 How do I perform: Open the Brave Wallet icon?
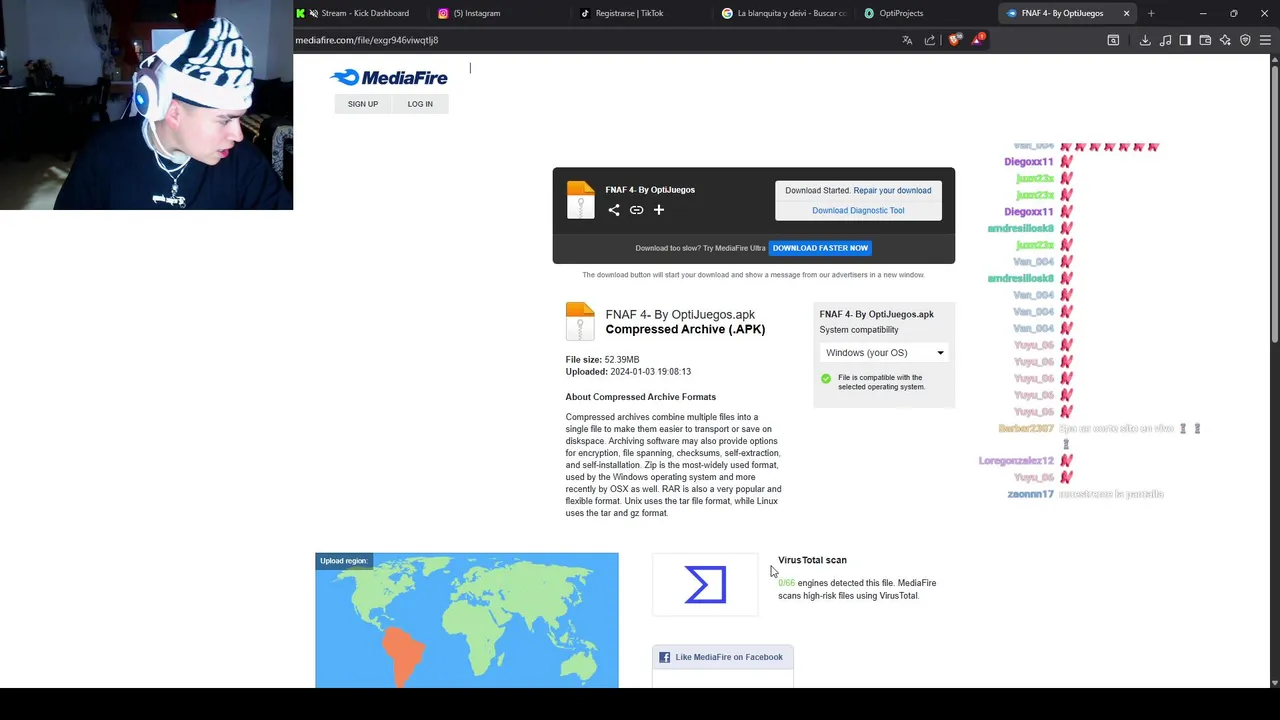tap(1205, 40)
